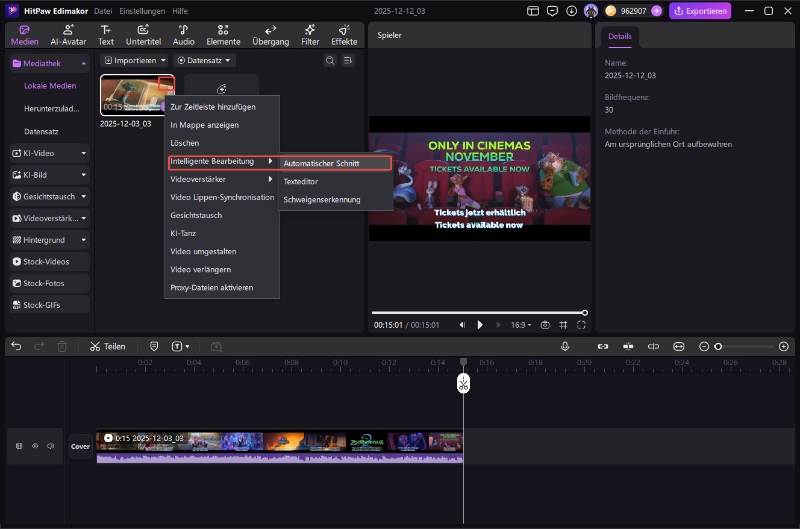The height and width of the screenshot is (529, 800).
Task: Expand the Gesichtstausch sidebar section
Action: 84,196
